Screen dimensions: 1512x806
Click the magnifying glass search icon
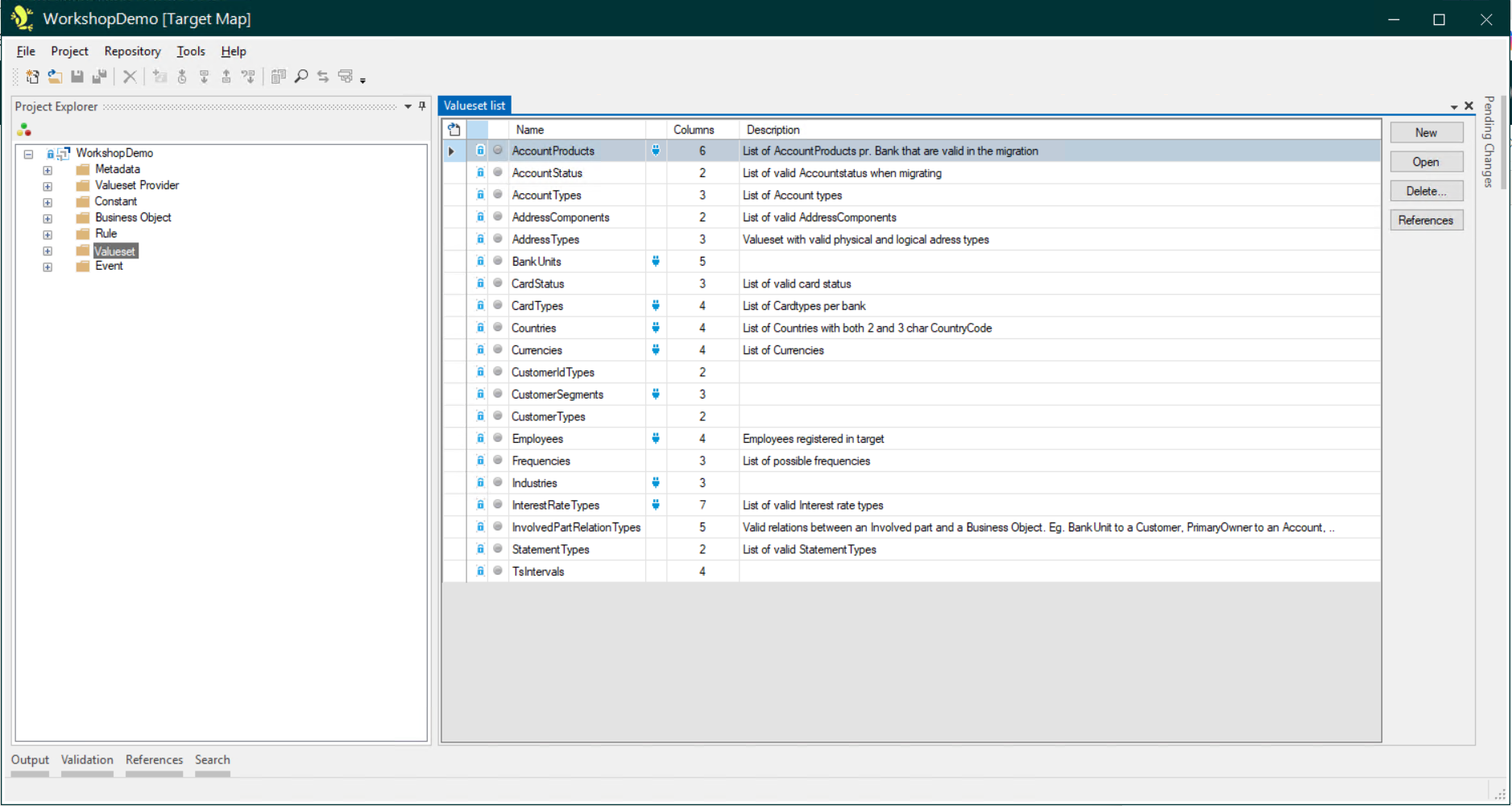[301, 76]
